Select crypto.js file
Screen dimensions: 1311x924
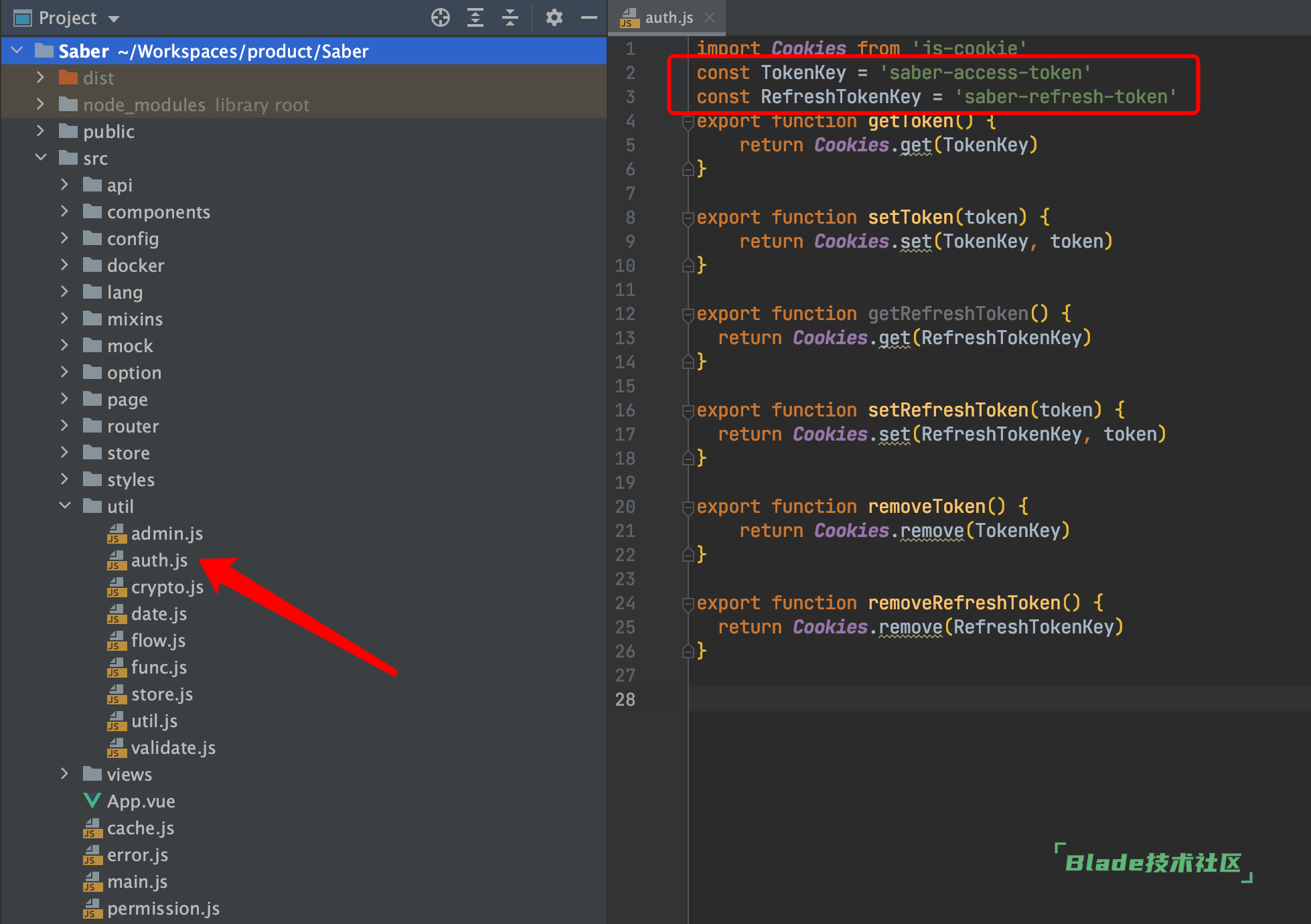pyautogui.click(x=167, y=587)
